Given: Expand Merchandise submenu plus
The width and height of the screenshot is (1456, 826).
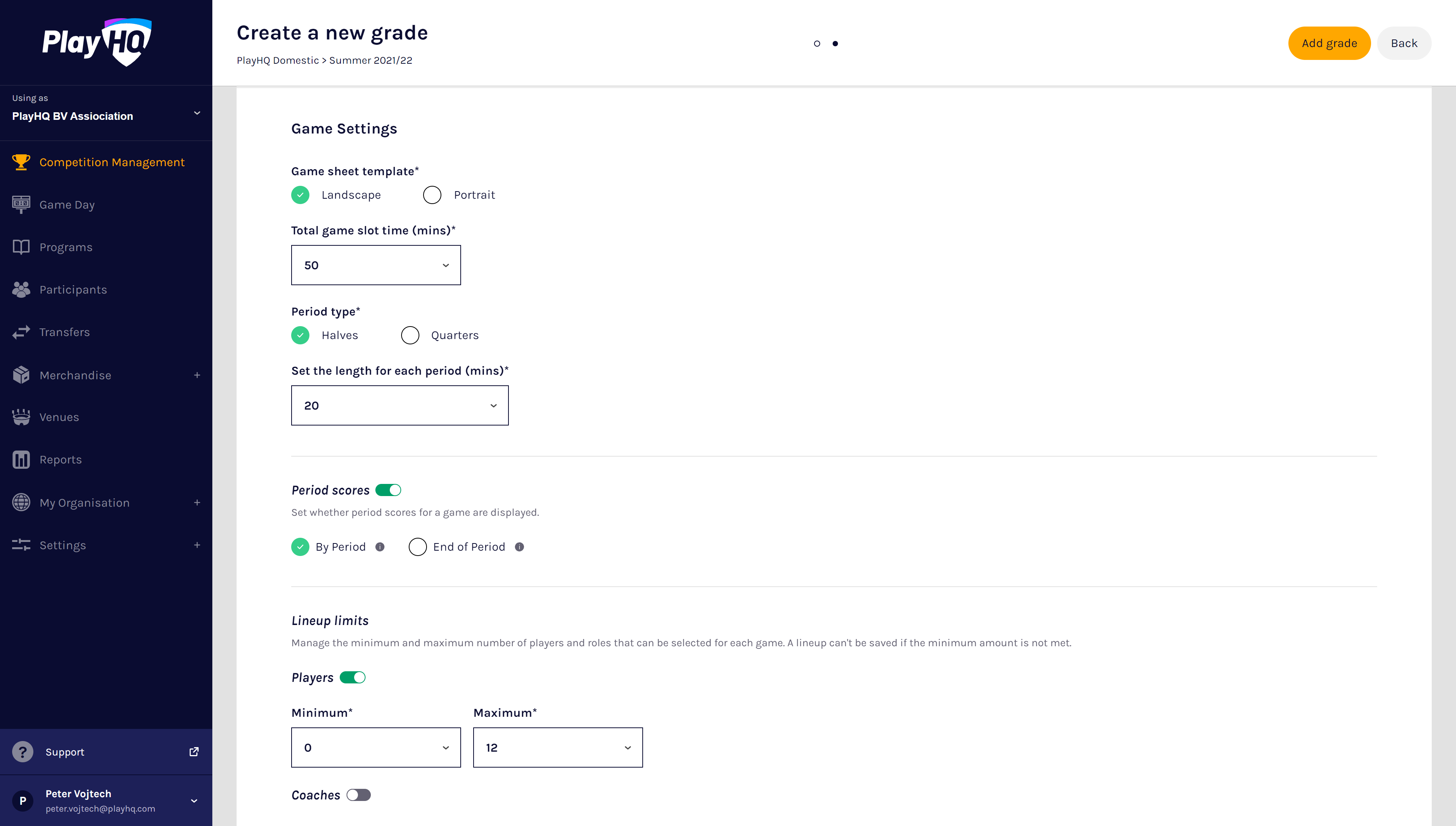Looking at the screenshot, I should coord(197,375).
